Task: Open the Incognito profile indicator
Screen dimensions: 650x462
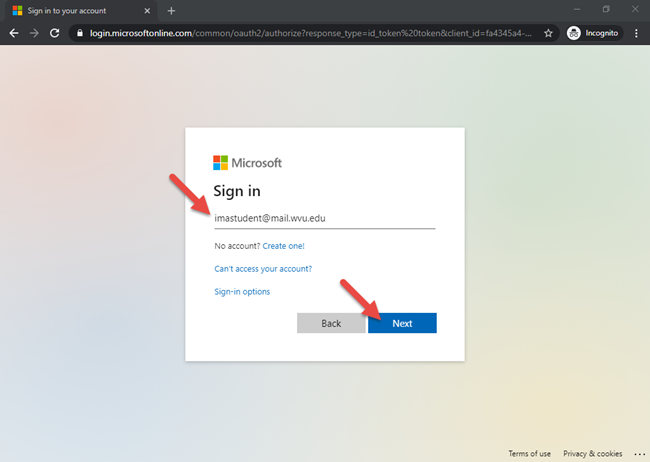Action: pos(593,33)
